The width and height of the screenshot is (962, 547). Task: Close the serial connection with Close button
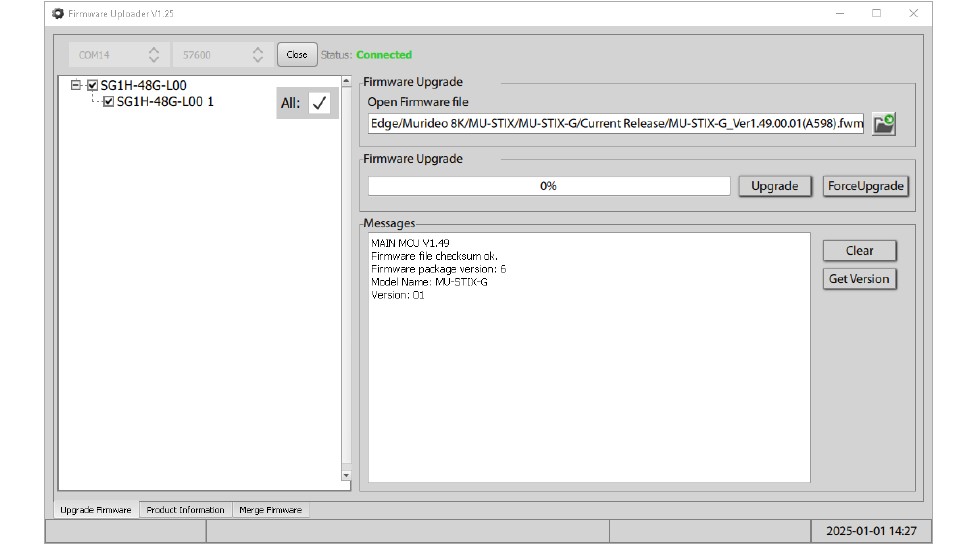pos(297,55)
